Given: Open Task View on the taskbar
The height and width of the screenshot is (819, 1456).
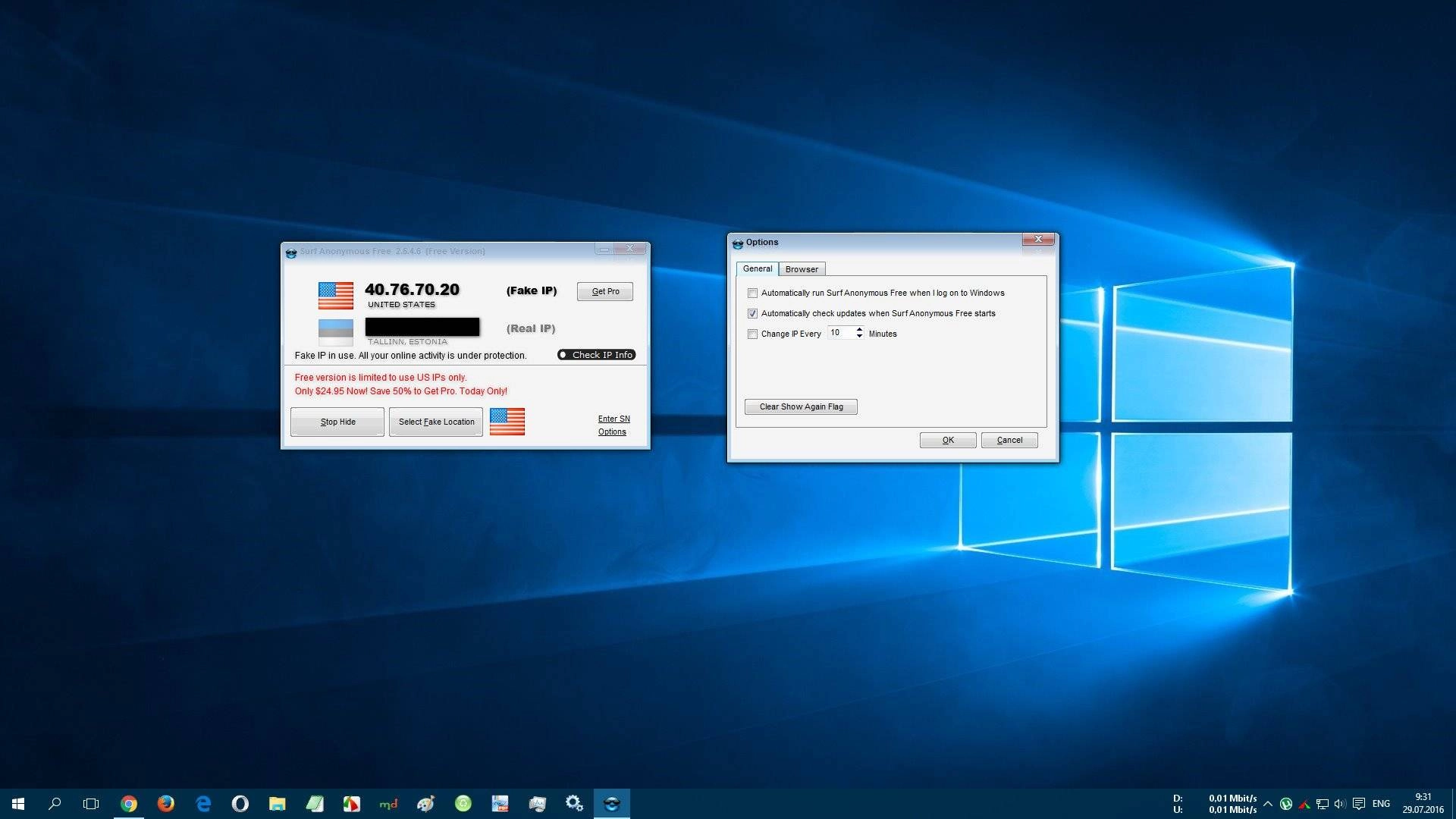Looking at the screenshot, I should click(91, 804).
